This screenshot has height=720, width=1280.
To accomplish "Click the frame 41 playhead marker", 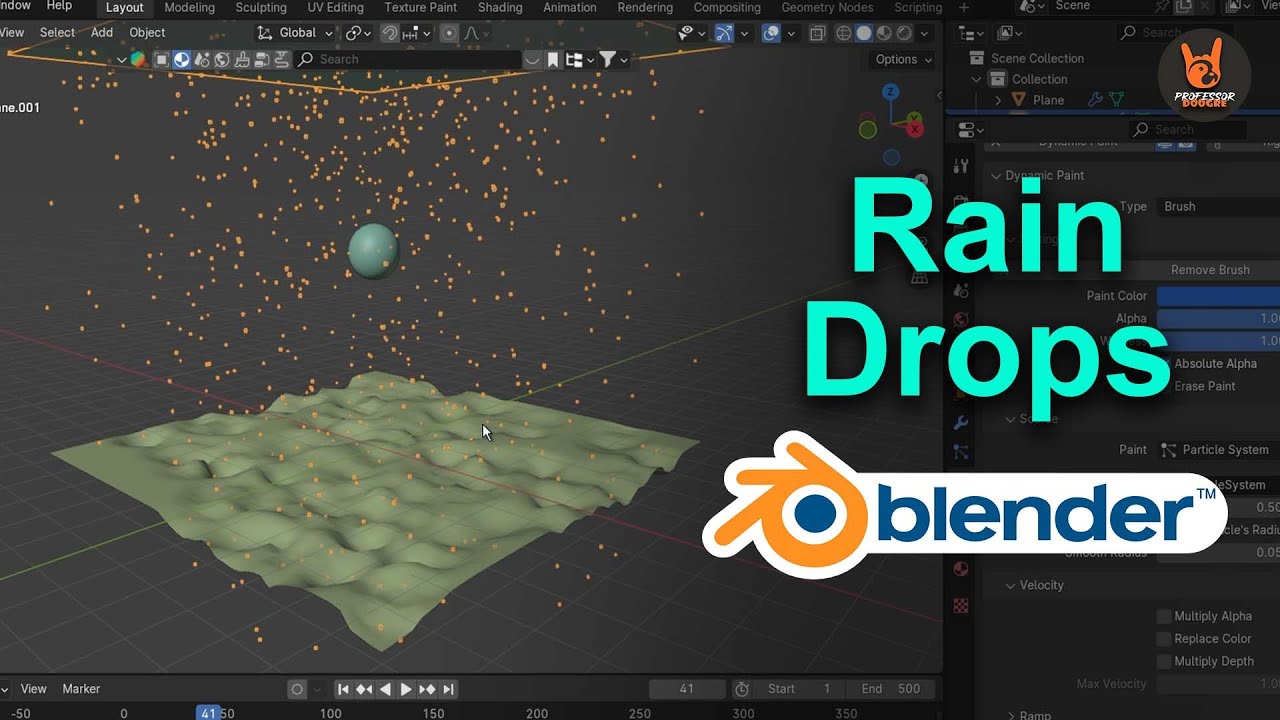I will coord(208,713).
